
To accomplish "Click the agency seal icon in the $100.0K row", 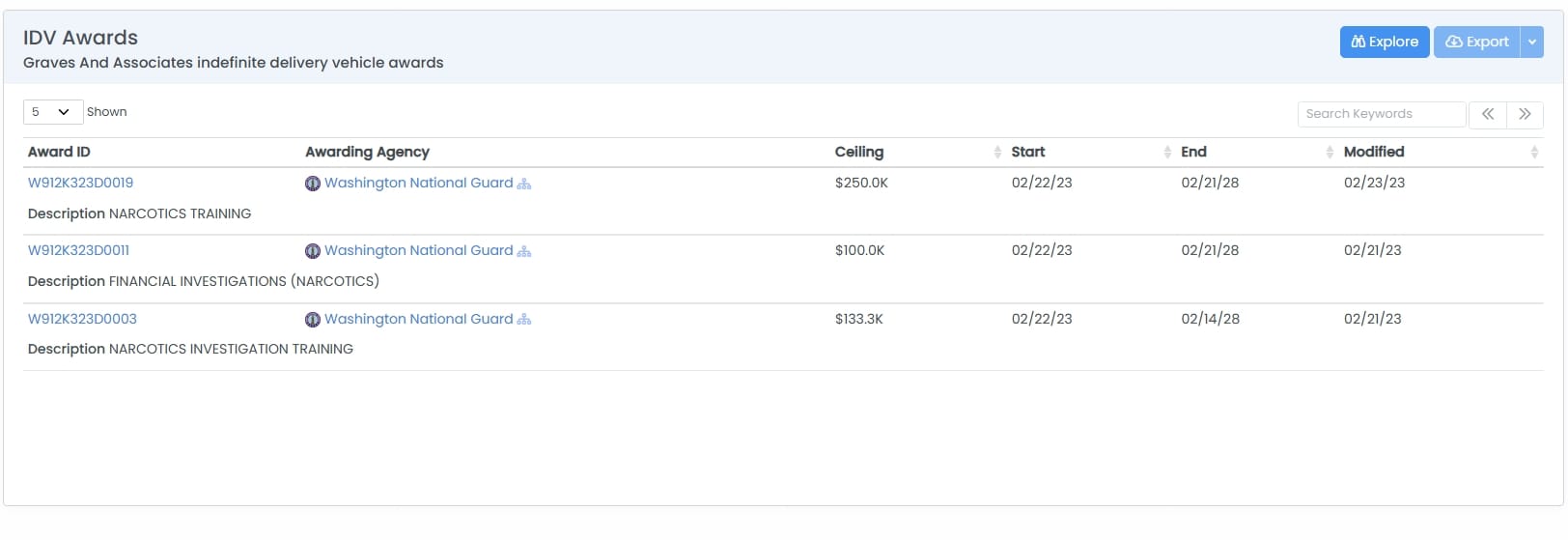I will [313, 251].
